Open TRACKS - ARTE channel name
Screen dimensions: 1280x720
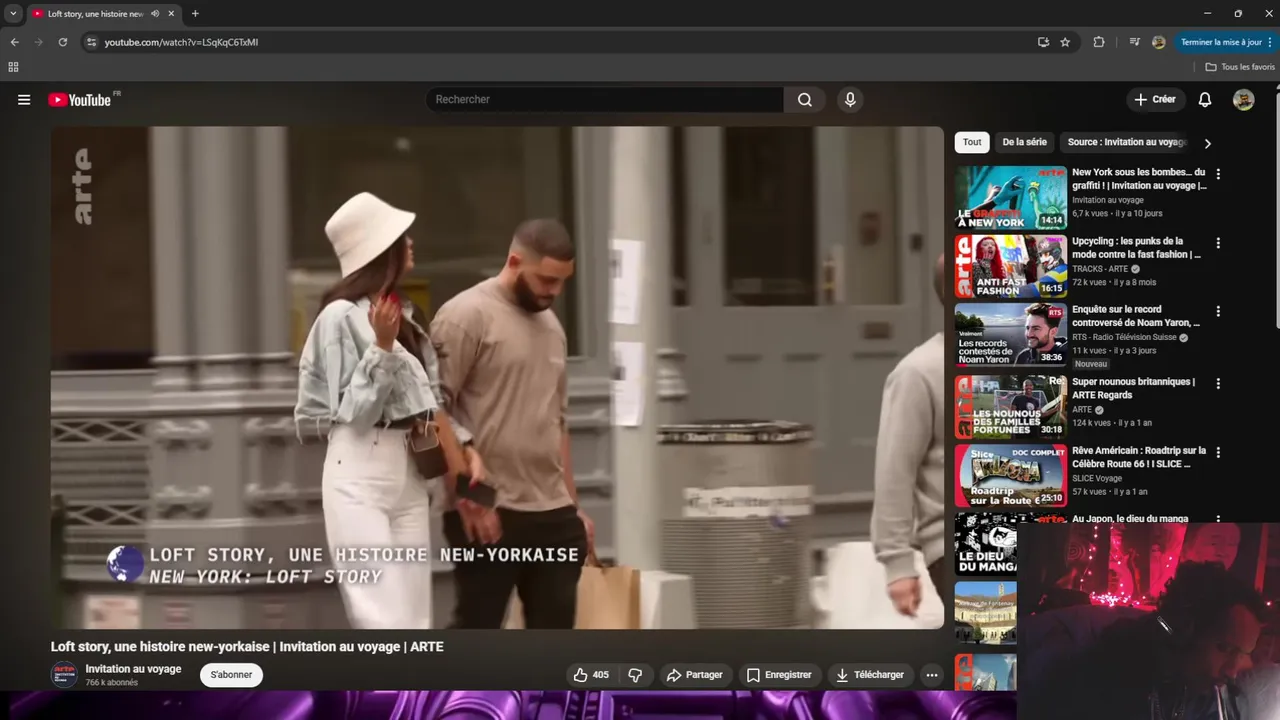[1100, 269]
